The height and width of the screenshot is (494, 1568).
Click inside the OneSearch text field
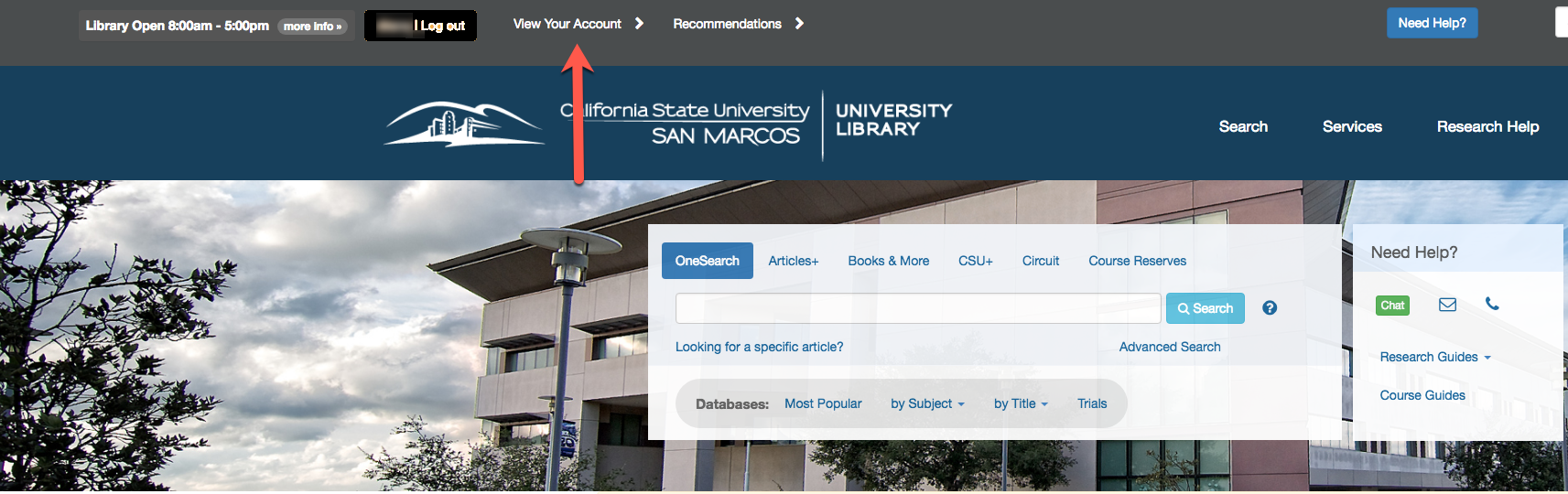coord(918,308)
